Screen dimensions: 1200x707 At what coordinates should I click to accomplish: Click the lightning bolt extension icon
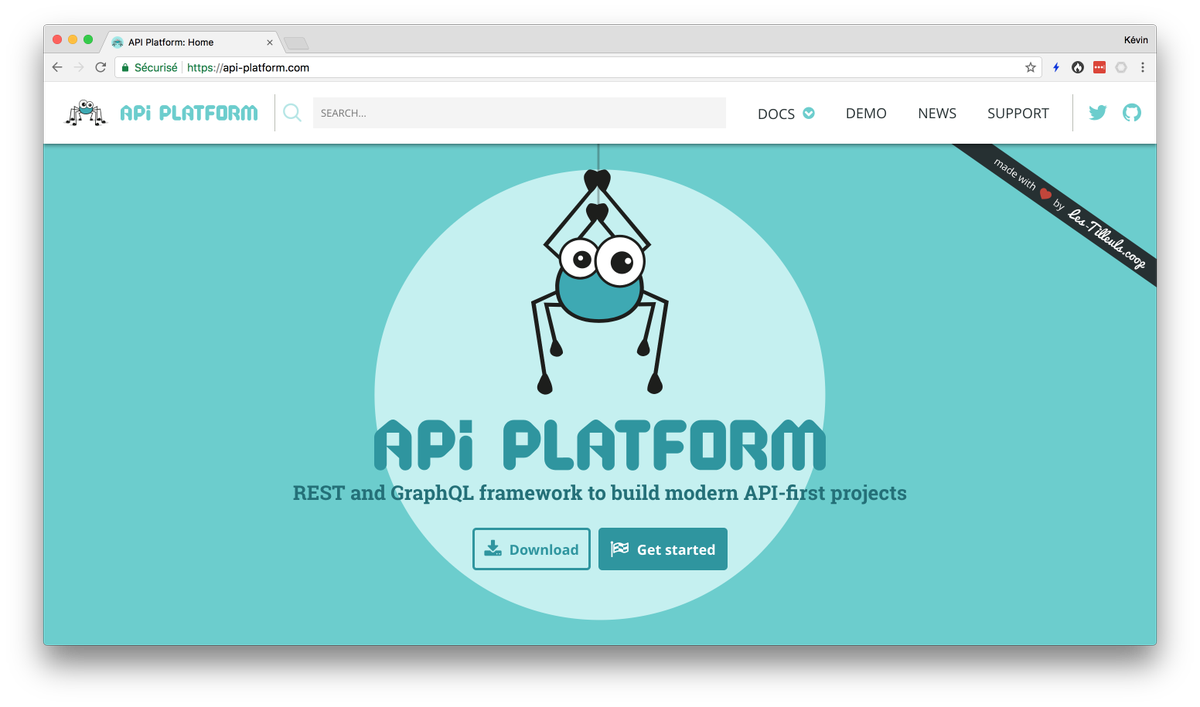[x=1056, y=68]
